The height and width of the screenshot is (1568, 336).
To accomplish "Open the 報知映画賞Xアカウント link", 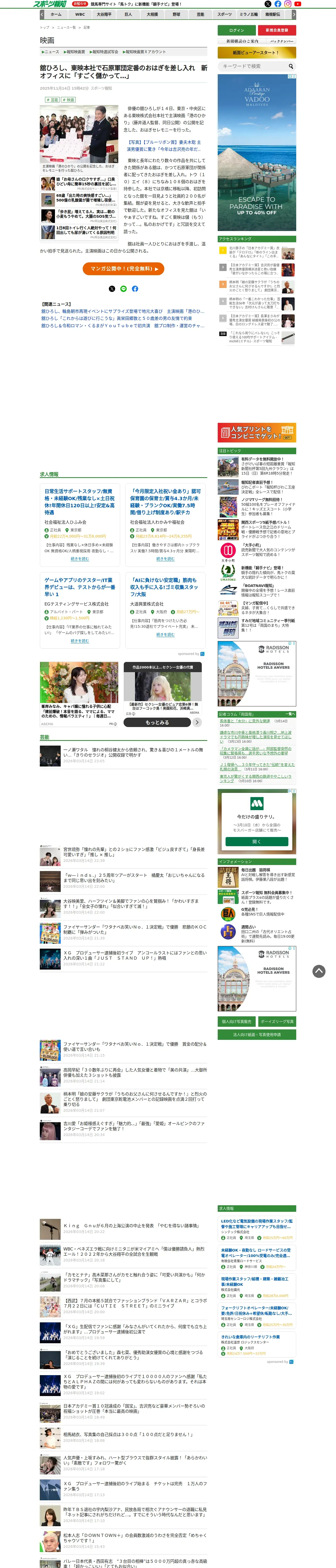I will tap(144, 52).
